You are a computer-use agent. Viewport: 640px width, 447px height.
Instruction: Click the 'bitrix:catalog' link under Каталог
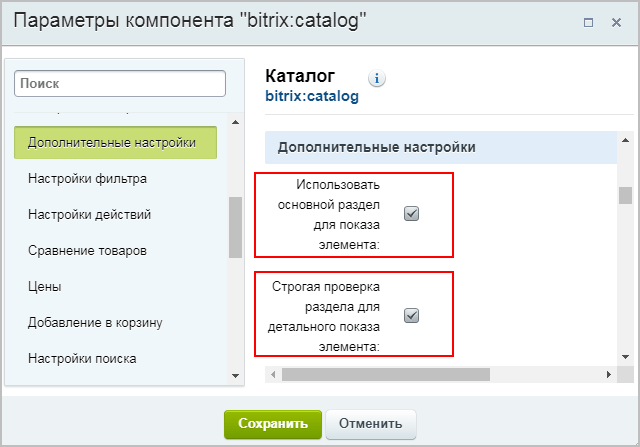[312, 96]
